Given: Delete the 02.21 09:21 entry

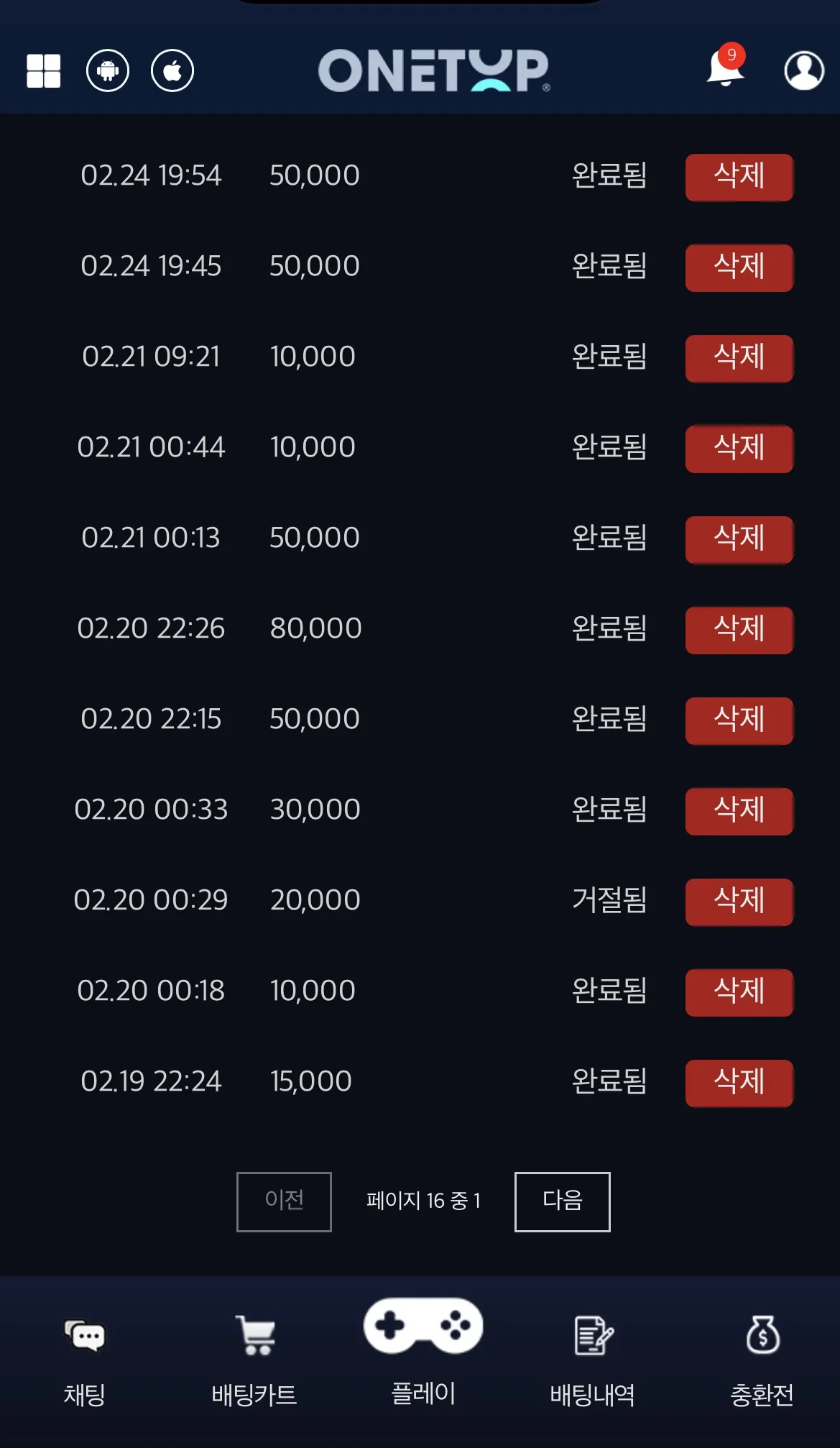Looking at the screenshot, I should pyautogui.click(x=739, y=358).
